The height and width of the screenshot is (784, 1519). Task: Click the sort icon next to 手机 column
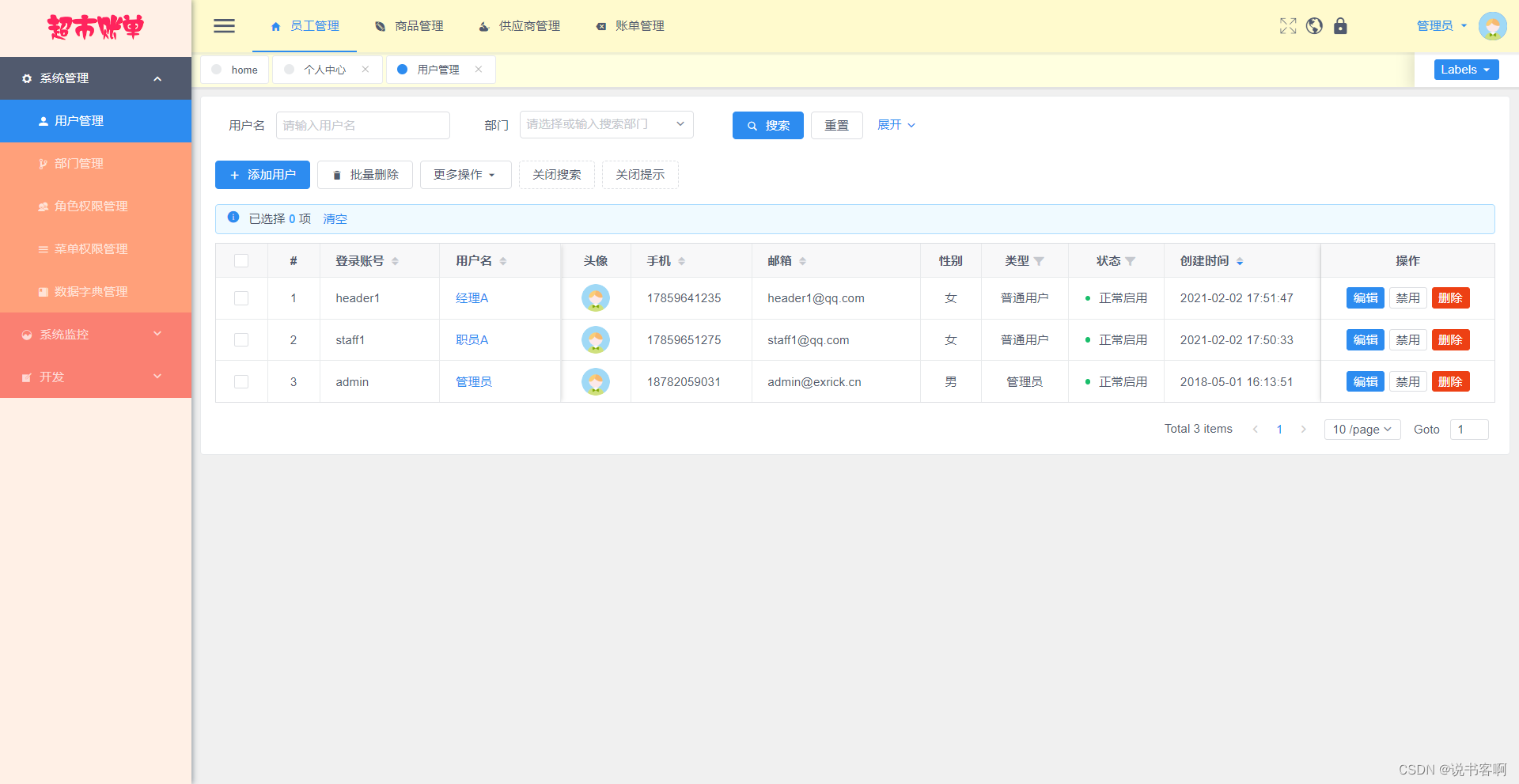pos(681,261)
